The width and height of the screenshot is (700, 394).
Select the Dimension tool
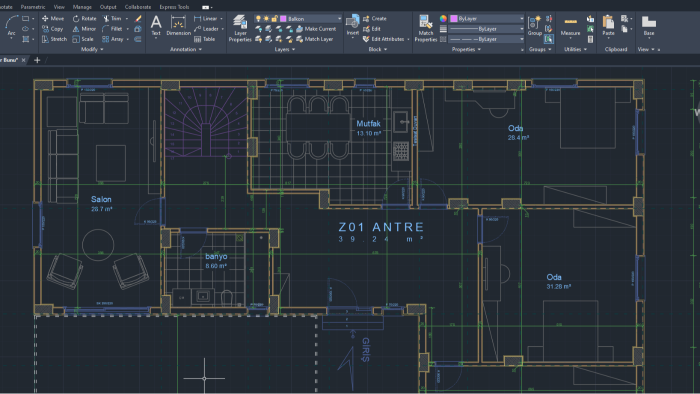178,25
